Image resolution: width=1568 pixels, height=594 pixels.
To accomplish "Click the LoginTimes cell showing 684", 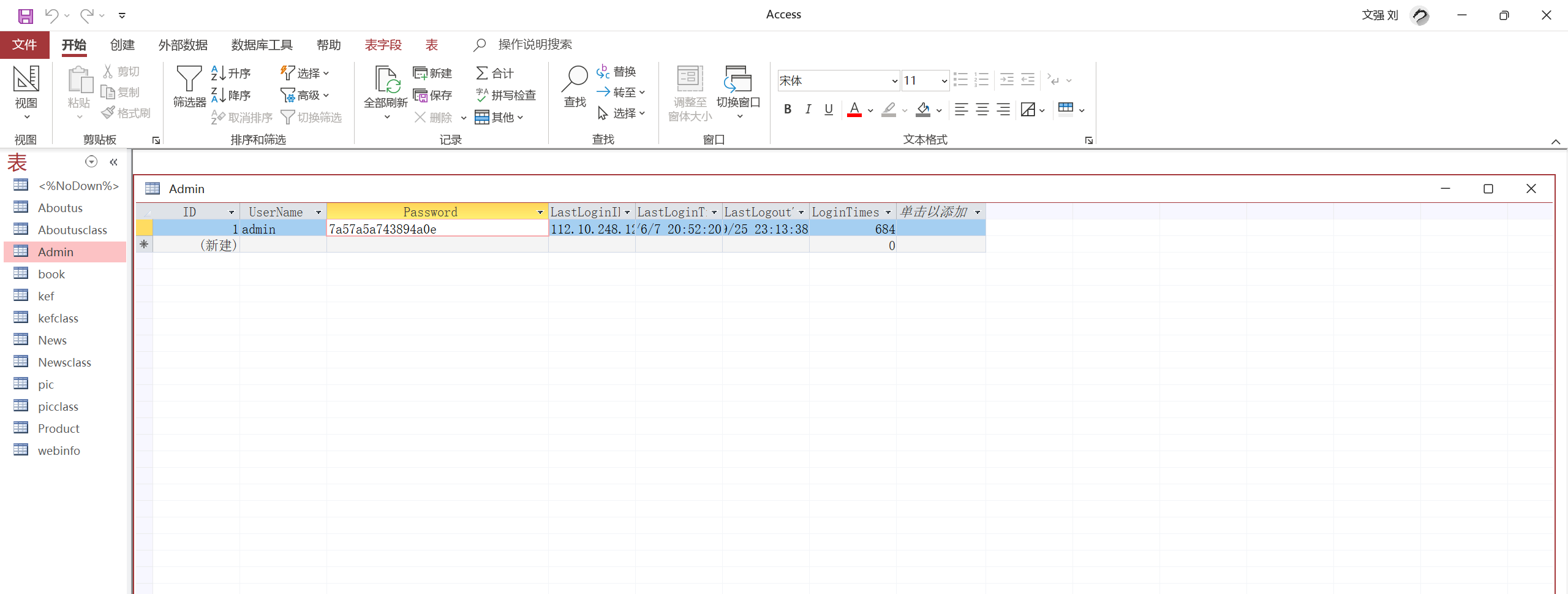I will pyautogui.click(x=853, y=229).
